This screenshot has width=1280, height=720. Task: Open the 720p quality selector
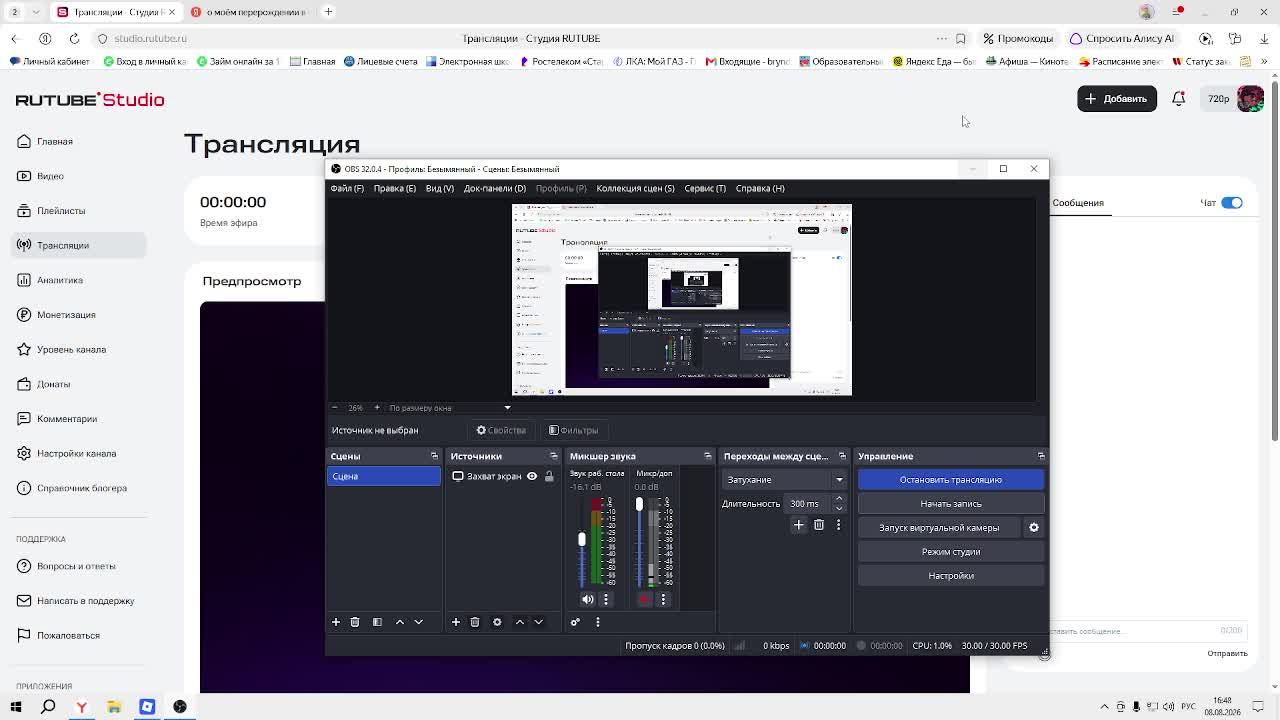click(x=1219, y=99)
